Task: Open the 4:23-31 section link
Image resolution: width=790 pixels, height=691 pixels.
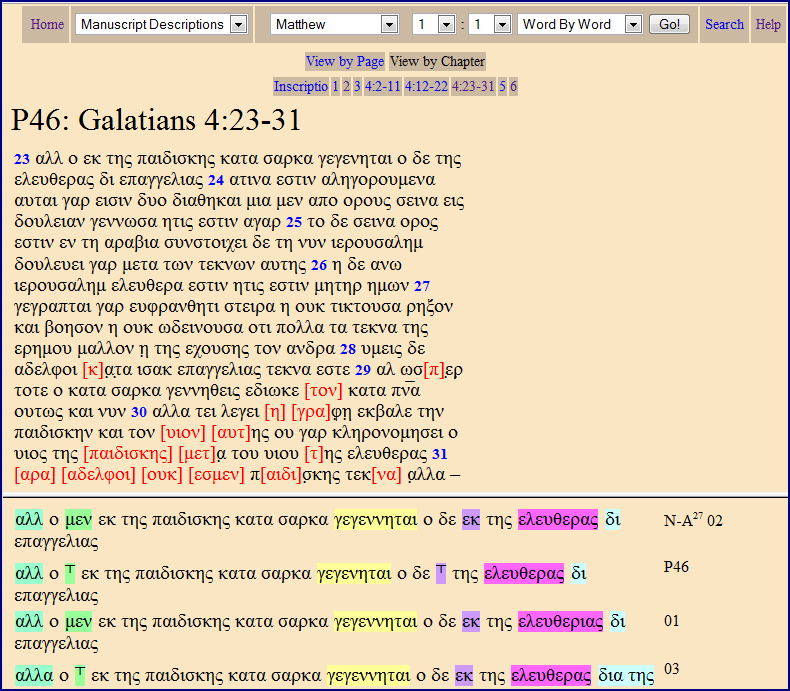Action: pyautogui.click(x=473, y=87)
